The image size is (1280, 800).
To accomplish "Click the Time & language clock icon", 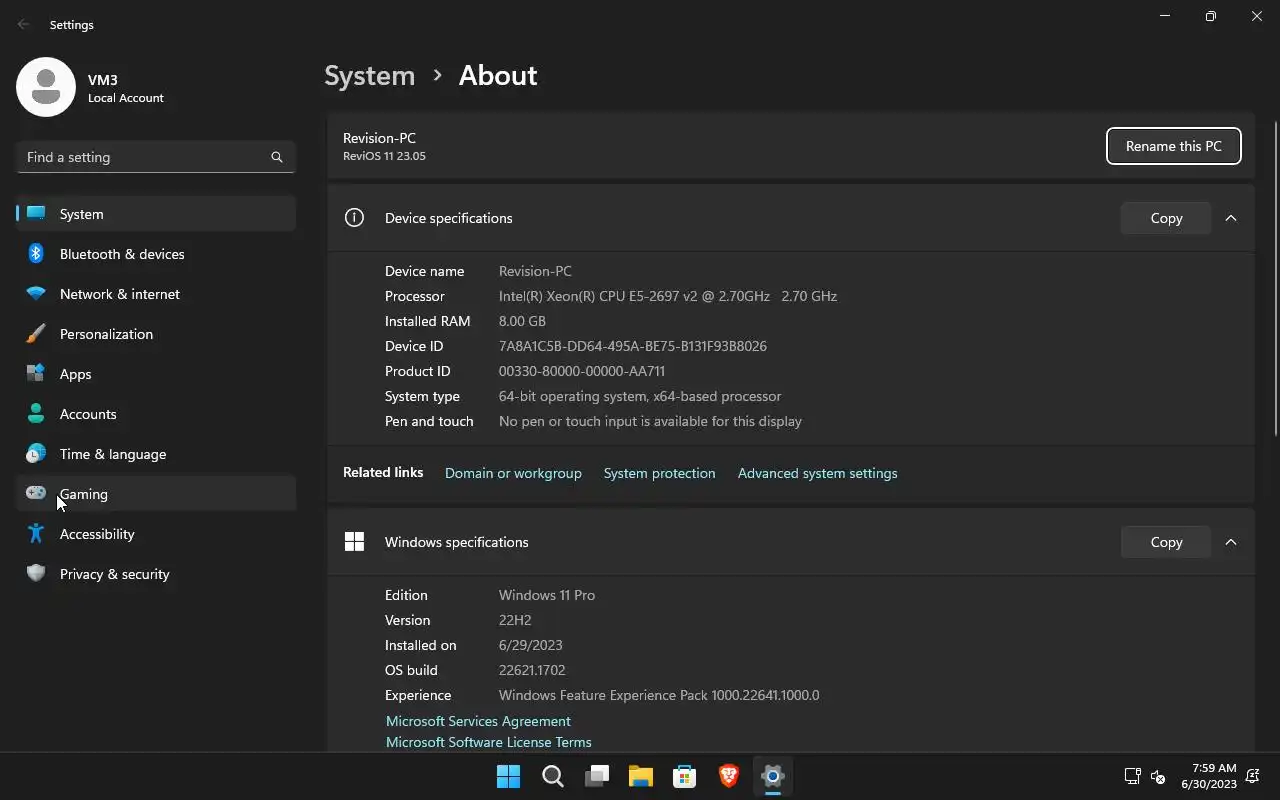I will tap(36, 453).
